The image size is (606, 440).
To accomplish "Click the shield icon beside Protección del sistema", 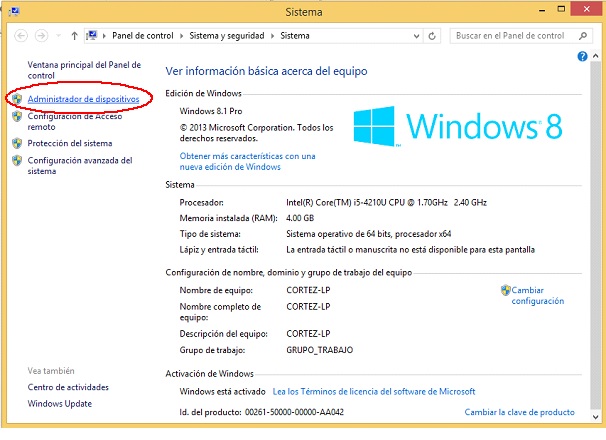I will click(17, 143).
